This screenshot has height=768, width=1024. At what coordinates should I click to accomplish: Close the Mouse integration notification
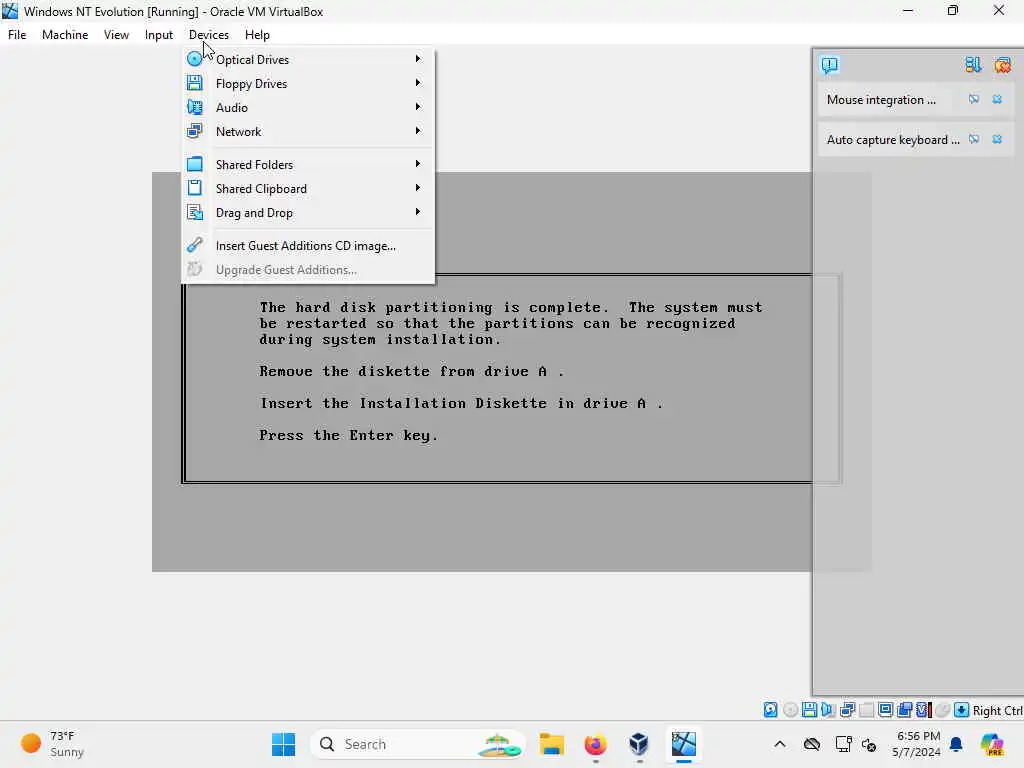[997, 99]
